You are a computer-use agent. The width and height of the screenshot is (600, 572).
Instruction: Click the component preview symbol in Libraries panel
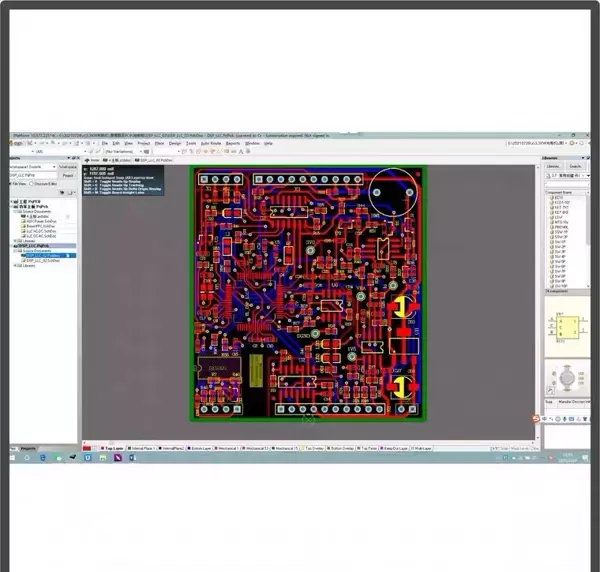click(563, 329)
